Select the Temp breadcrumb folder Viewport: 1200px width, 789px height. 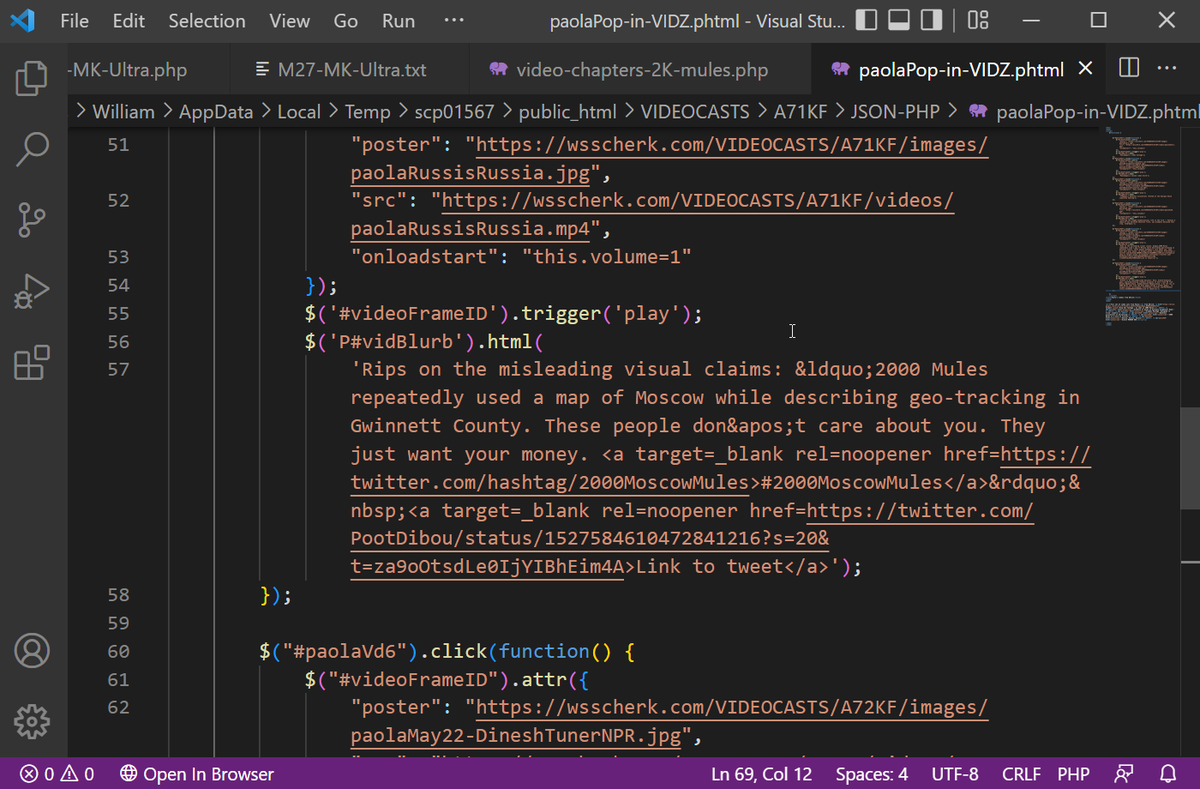point(368,111)
